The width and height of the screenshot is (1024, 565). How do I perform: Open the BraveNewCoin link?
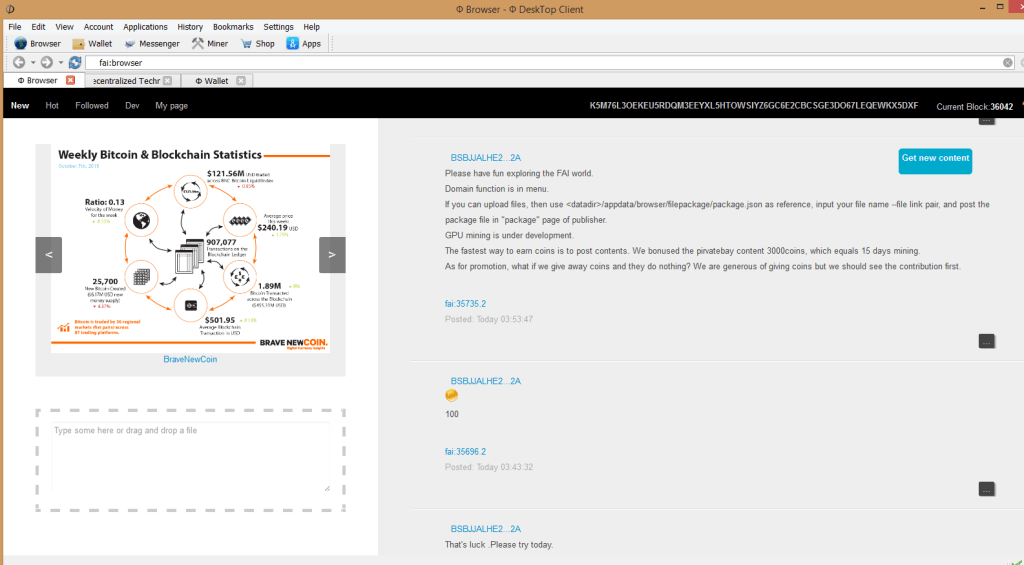(x=190, y=359)
